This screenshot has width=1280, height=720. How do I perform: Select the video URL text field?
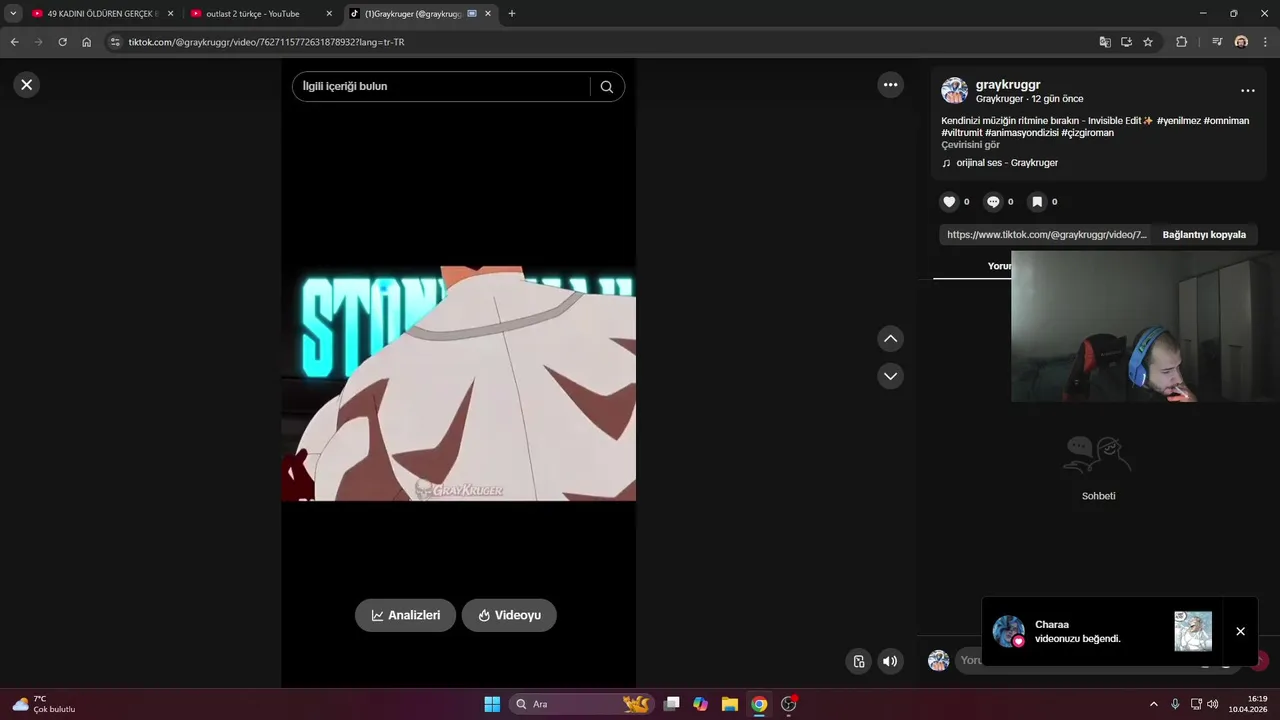(x=1047, y=235)
